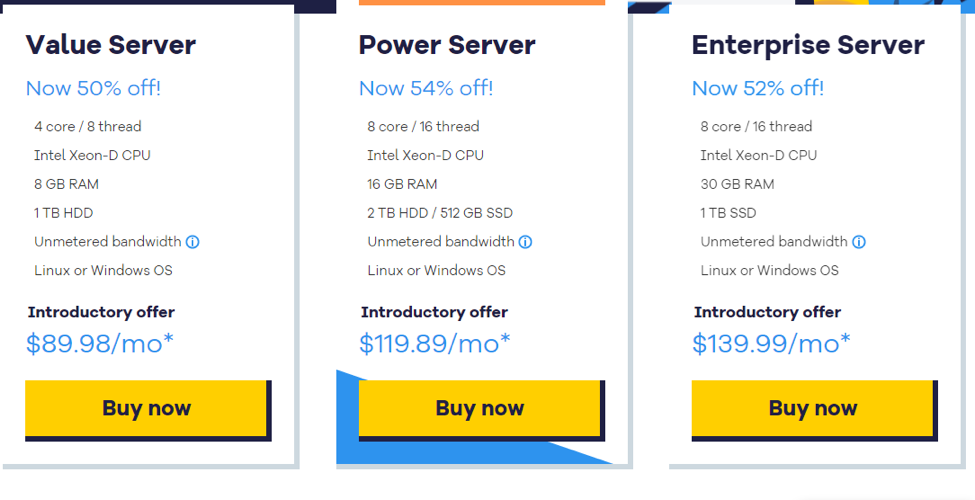This screenshot has width=975, height=500.
Task: Click the 1 TB SSD storage line
Action: [x=728, y=213]
